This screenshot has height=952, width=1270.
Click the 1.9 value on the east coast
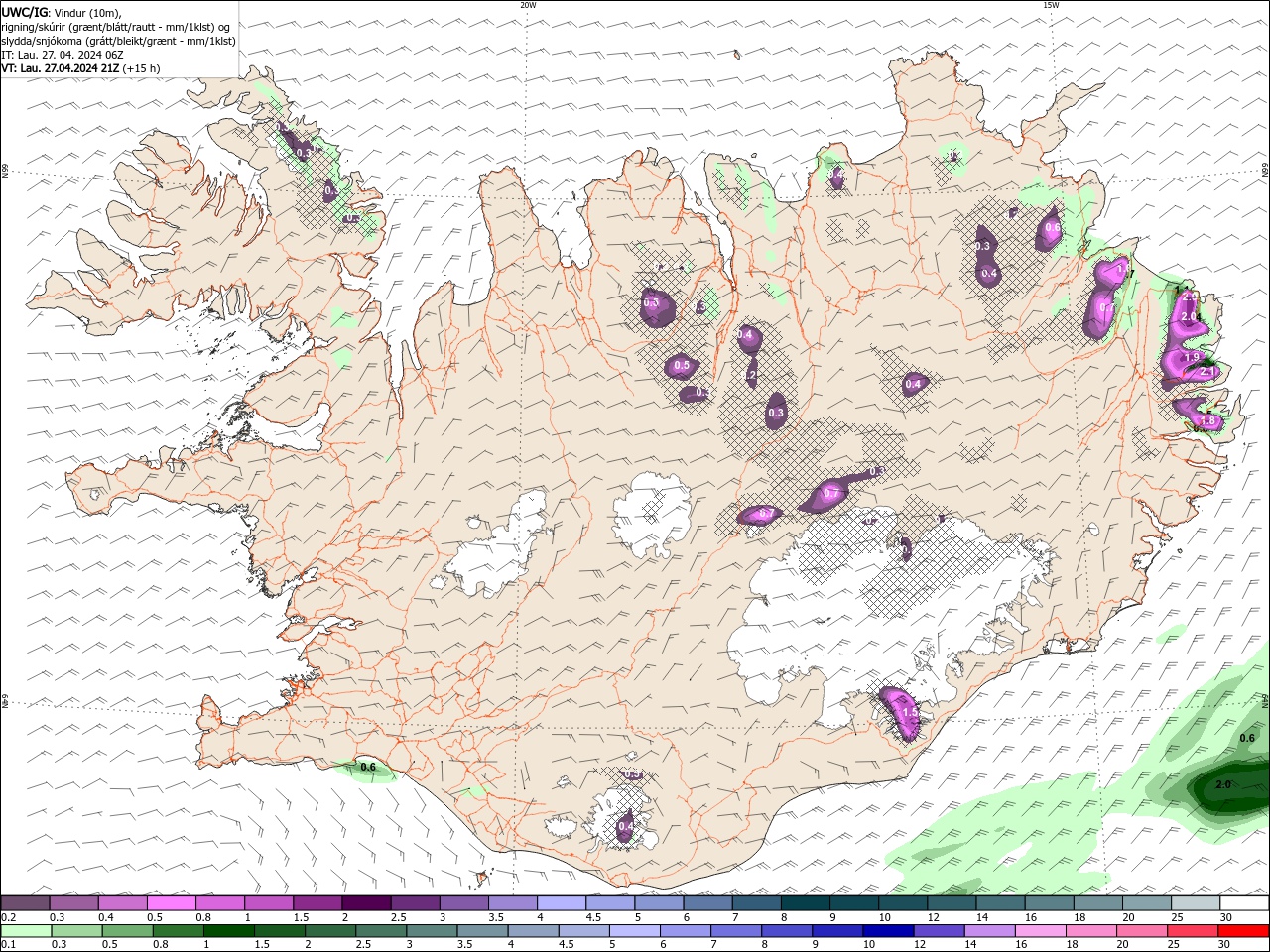click(x=1193, y=357)
